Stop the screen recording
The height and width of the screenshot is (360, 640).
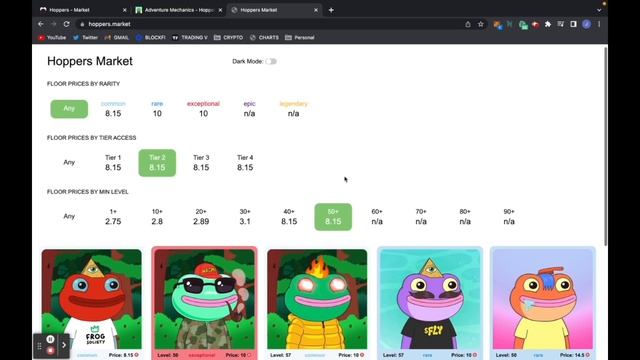point(50,351)
